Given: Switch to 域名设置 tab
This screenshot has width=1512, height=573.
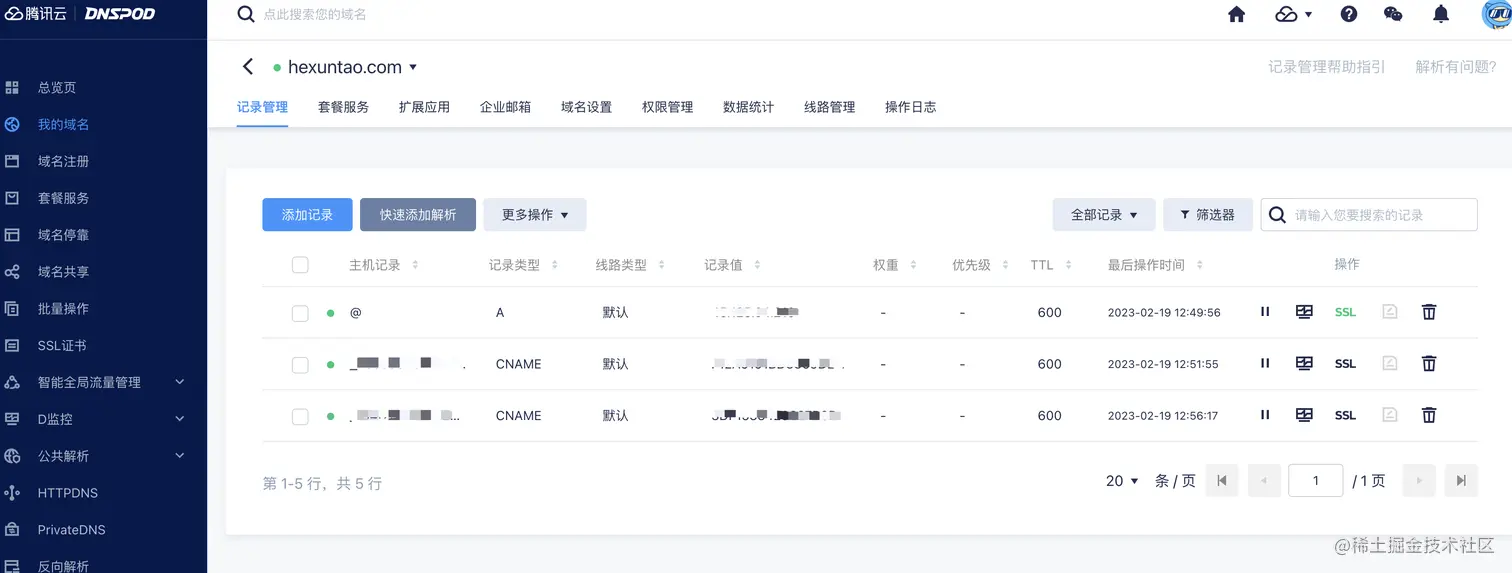Looking at the screenshot, I should 586,107.
